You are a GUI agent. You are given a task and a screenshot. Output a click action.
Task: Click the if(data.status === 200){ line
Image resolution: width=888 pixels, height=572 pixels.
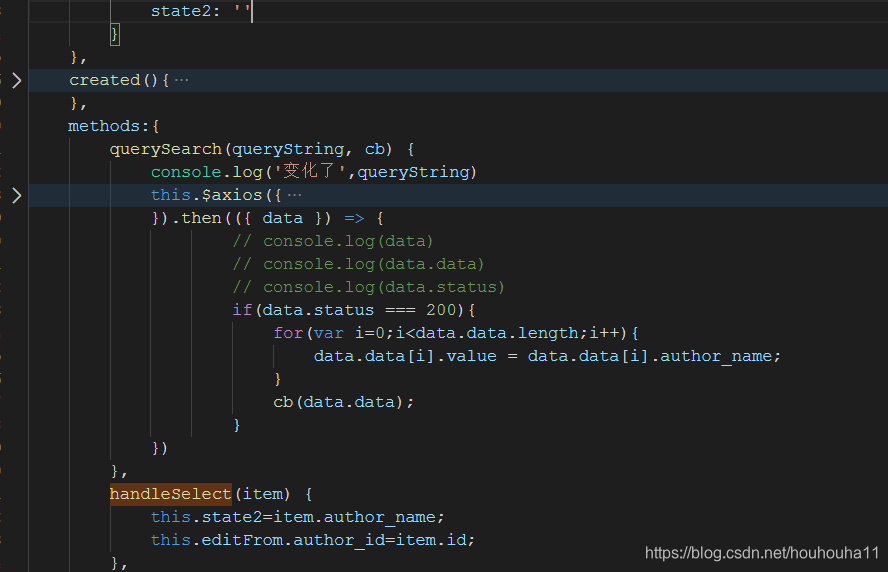coord(354,310)
